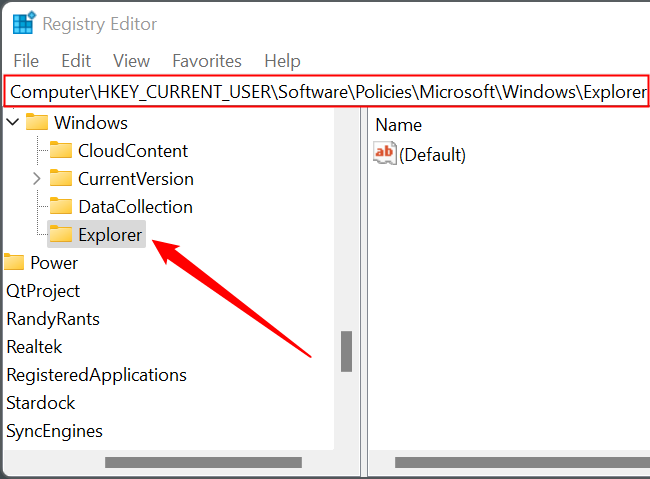Open the Help menu

click(282, 61)
